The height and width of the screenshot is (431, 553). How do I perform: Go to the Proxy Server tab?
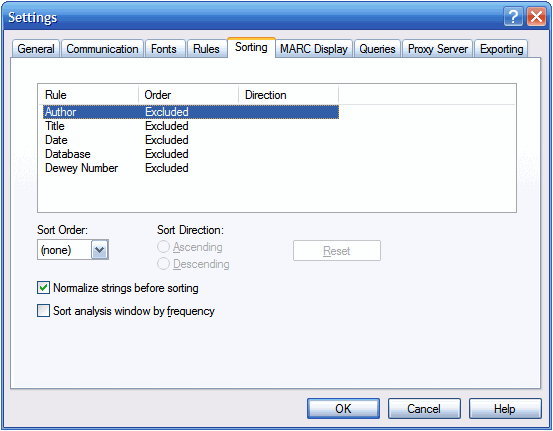click(x=438, y=49)
